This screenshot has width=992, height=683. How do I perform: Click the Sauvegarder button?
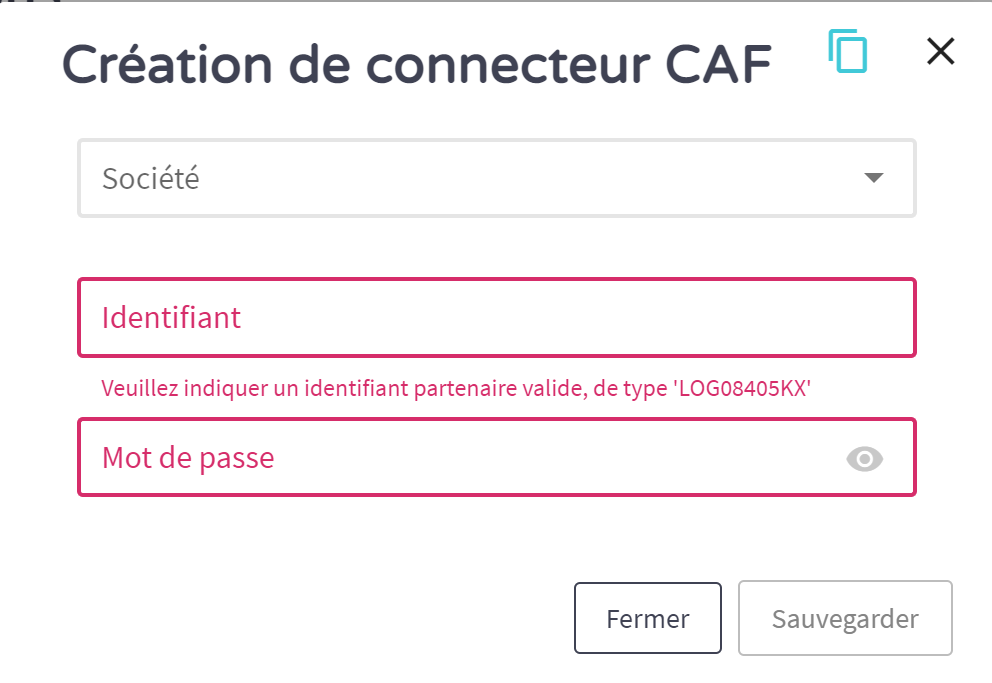[845, 619]
